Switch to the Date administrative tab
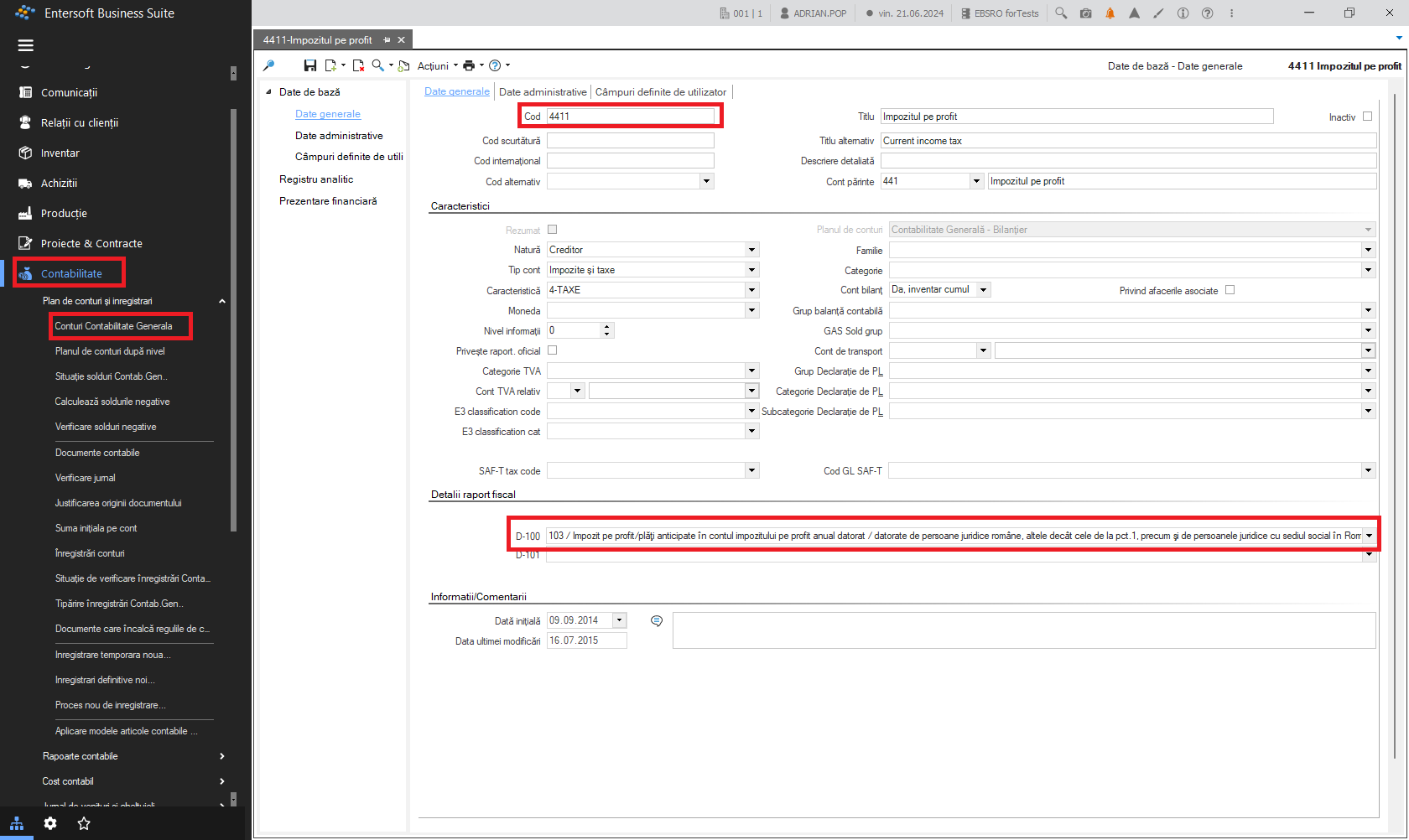 [x=543, y=92]
